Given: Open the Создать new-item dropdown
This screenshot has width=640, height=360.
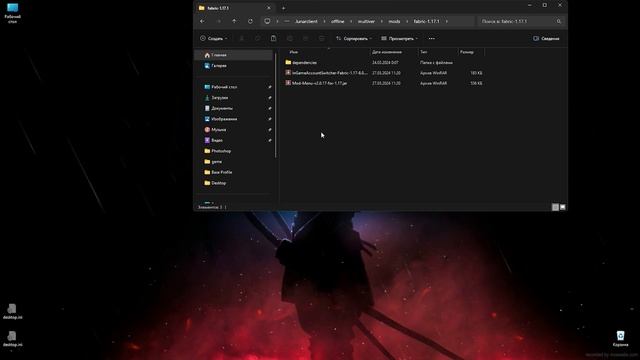Looking at the screenshot, I should click(x=214, y=38).
